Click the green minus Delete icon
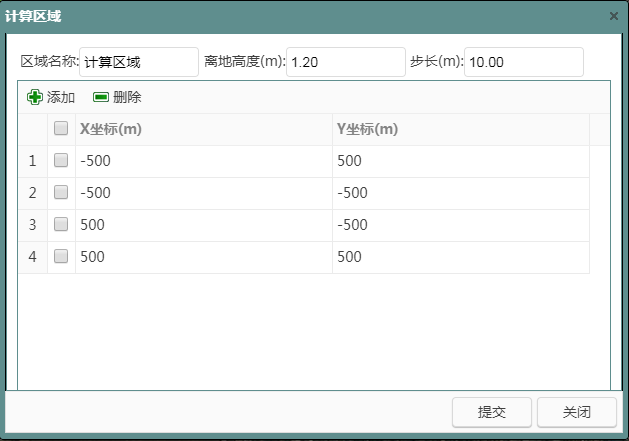 [x=100, y=97]
